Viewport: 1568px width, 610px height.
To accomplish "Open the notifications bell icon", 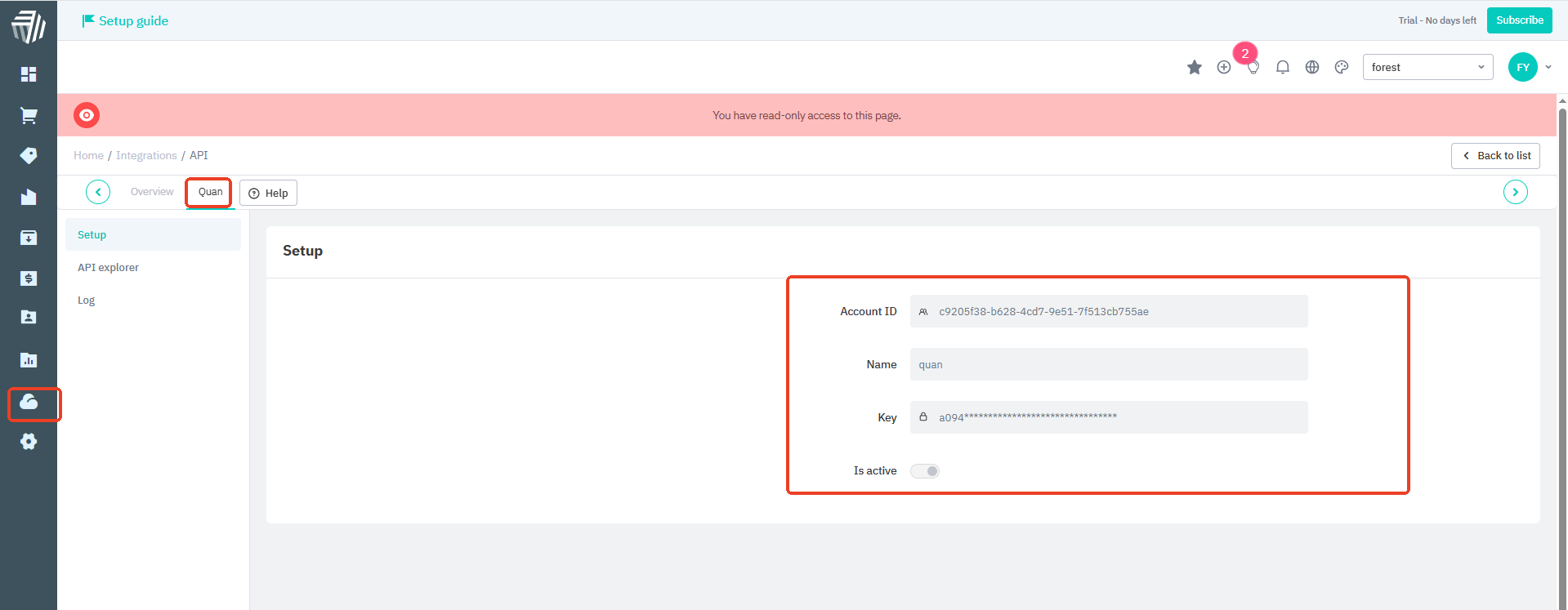I will (1282, 67).
